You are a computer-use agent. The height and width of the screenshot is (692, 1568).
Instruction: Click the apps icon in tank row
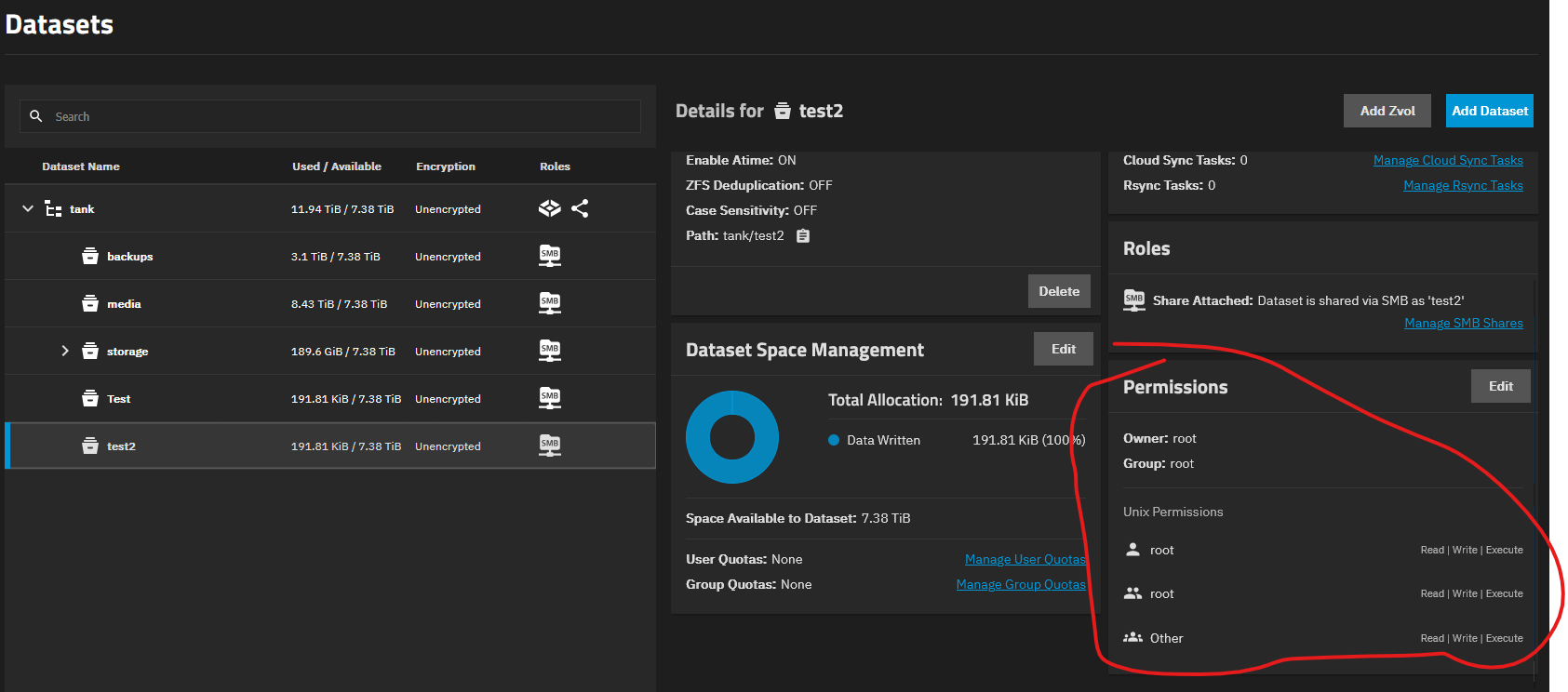pos(550,208)
